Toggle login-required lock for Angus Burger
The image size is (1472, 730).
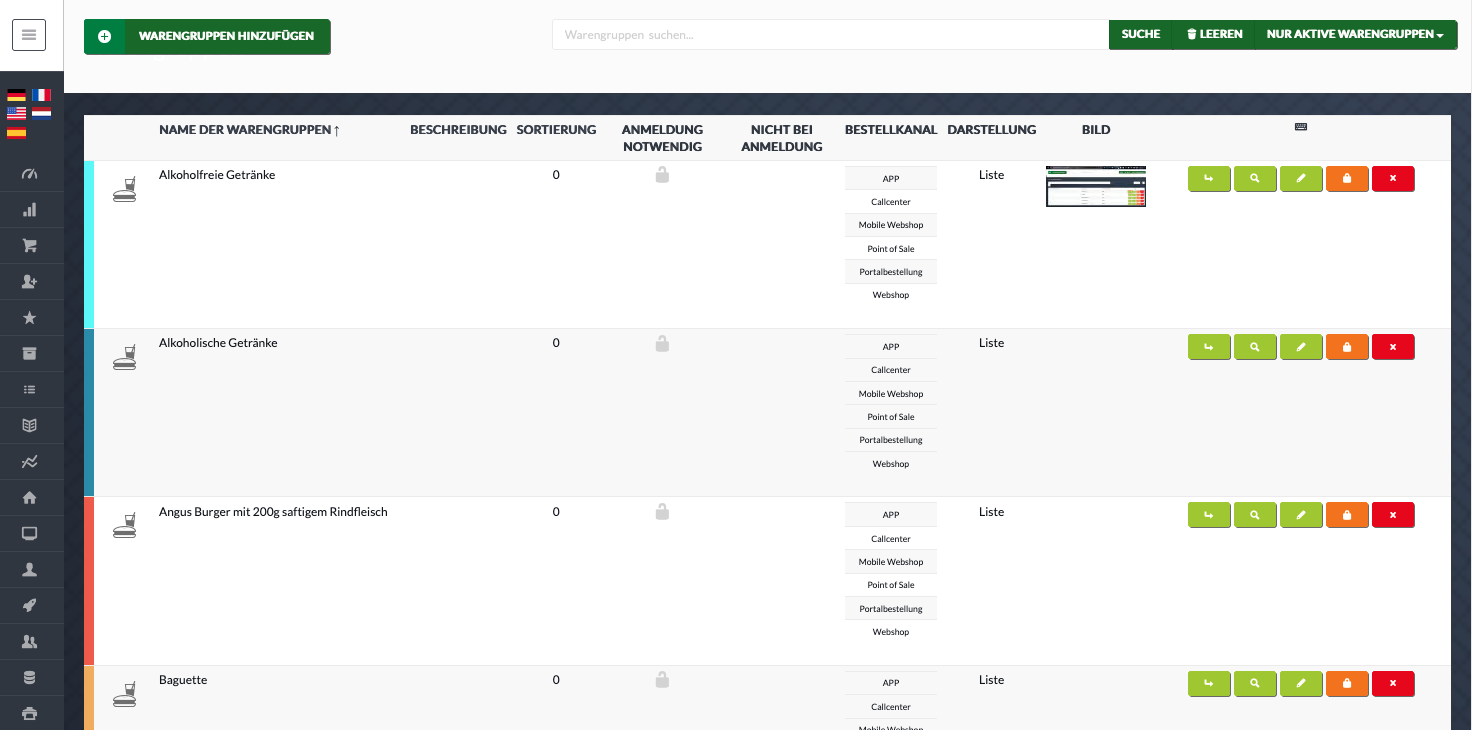click(662, 511)
